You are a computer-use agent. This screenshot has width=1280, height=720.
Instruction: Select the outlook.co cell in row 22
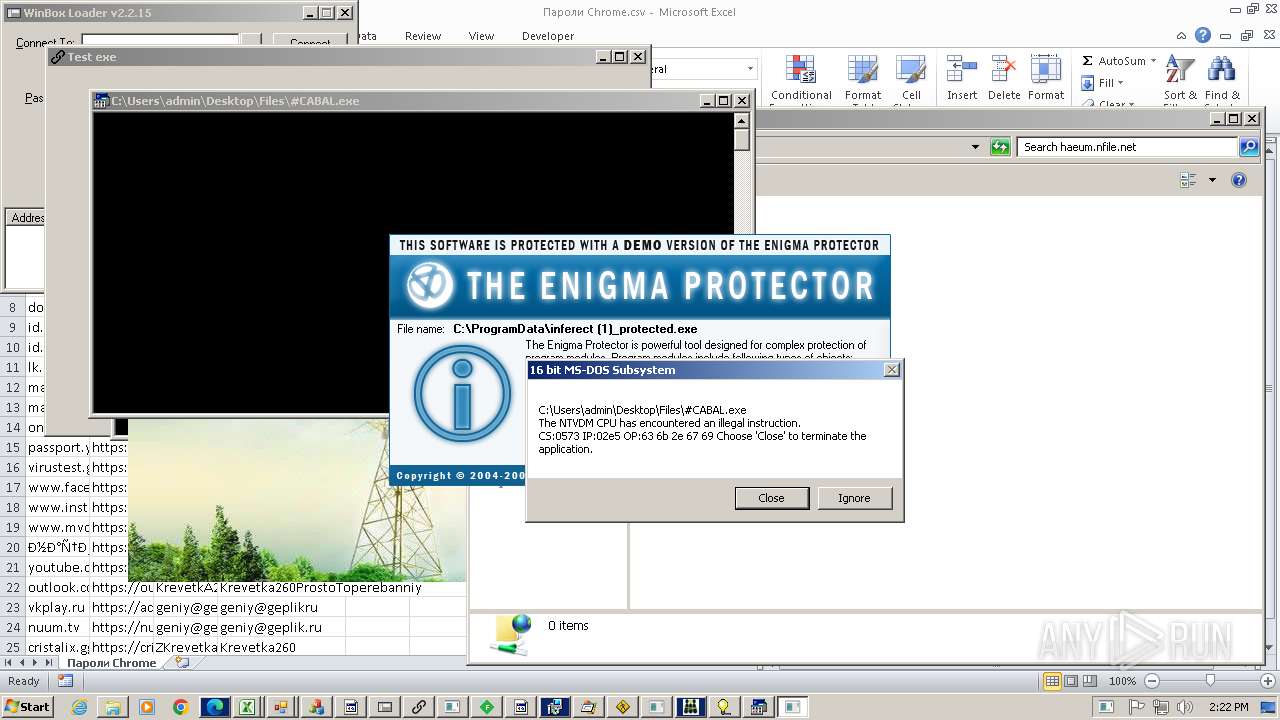pos(57,588)
